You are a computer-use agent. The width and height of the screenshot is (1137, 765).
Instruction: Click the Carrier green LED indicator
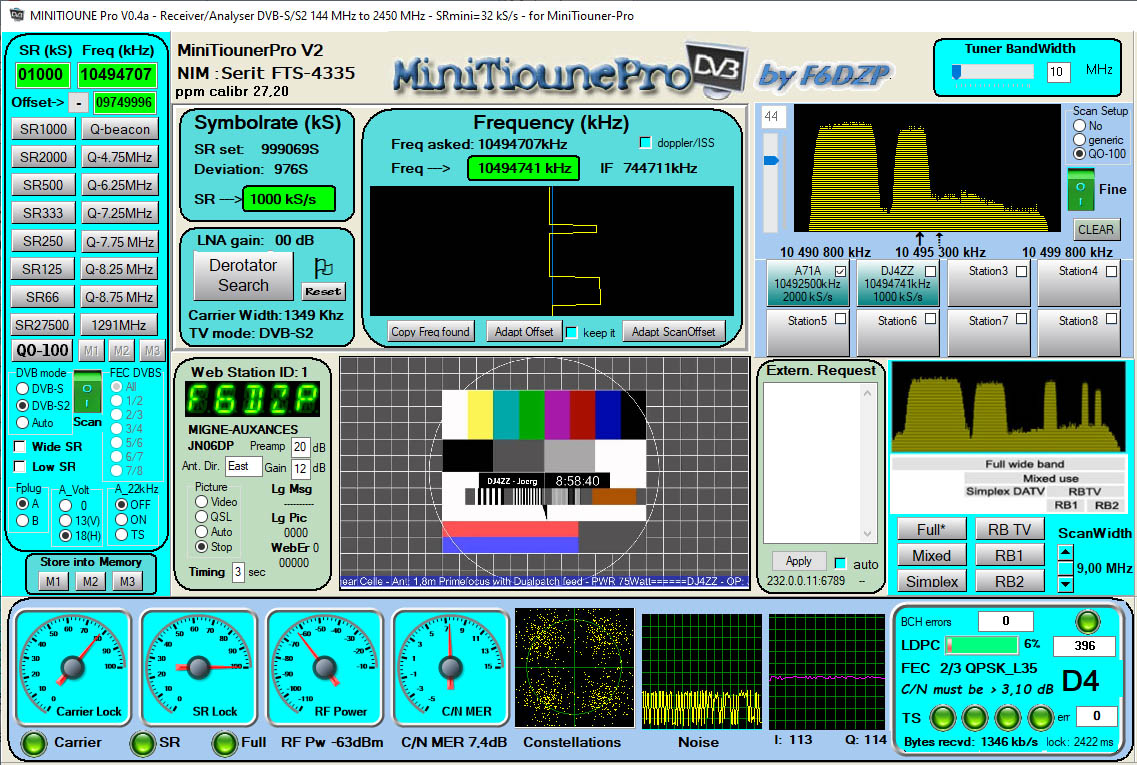click(33, 743)
